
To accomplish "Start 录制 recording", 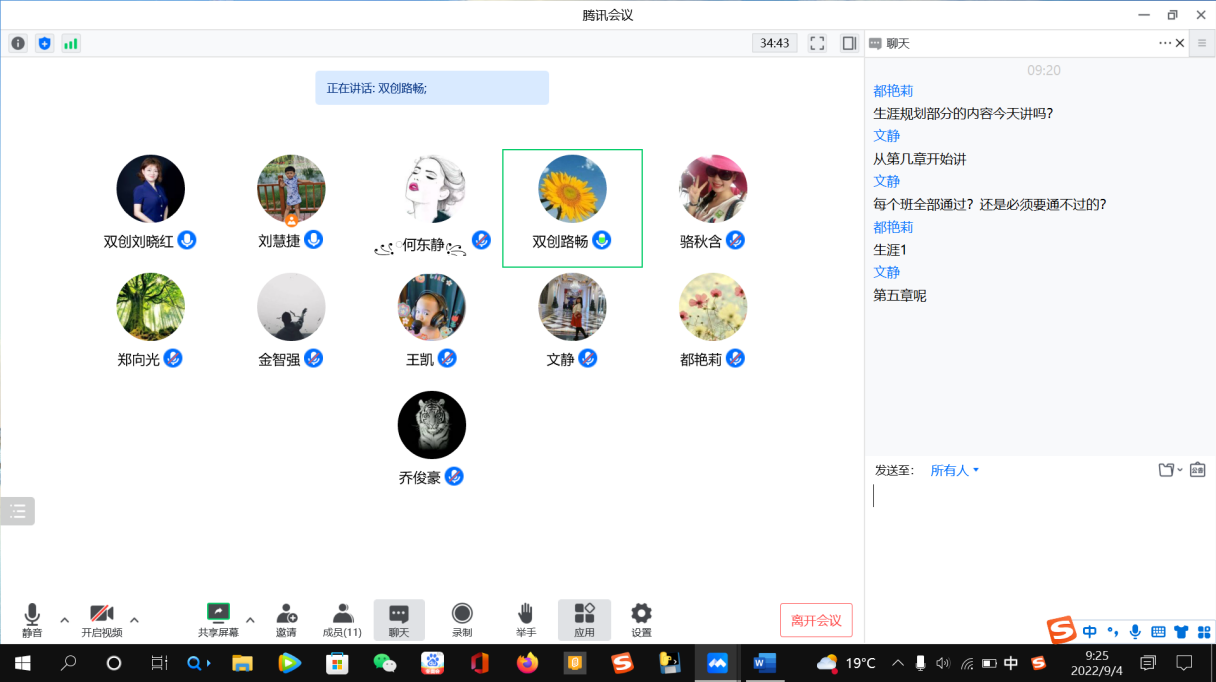I will click(x=462, y=620).
